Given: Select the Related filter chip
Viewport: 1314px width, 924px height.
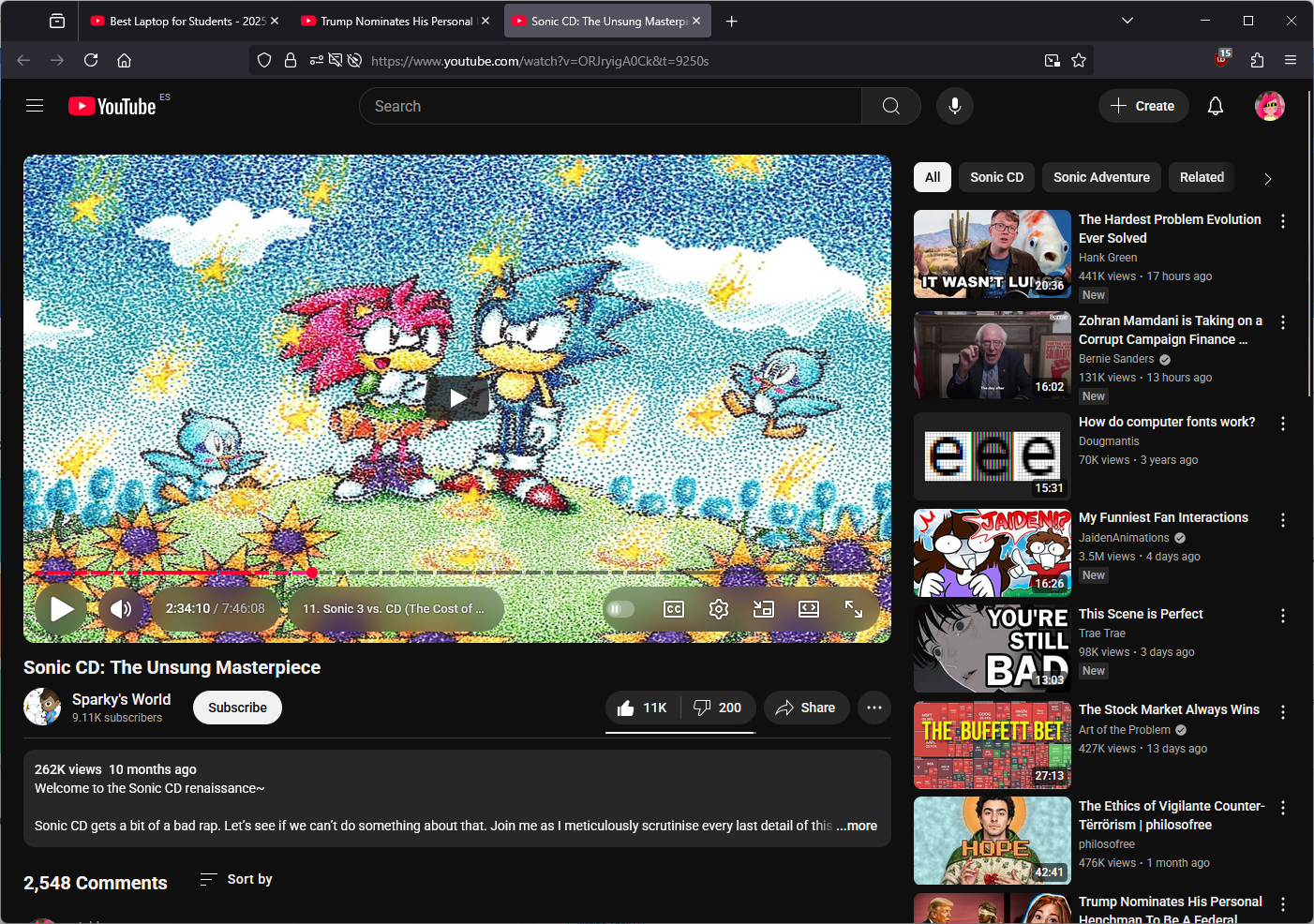Looking at the screenshot, I should point(1202,177).
